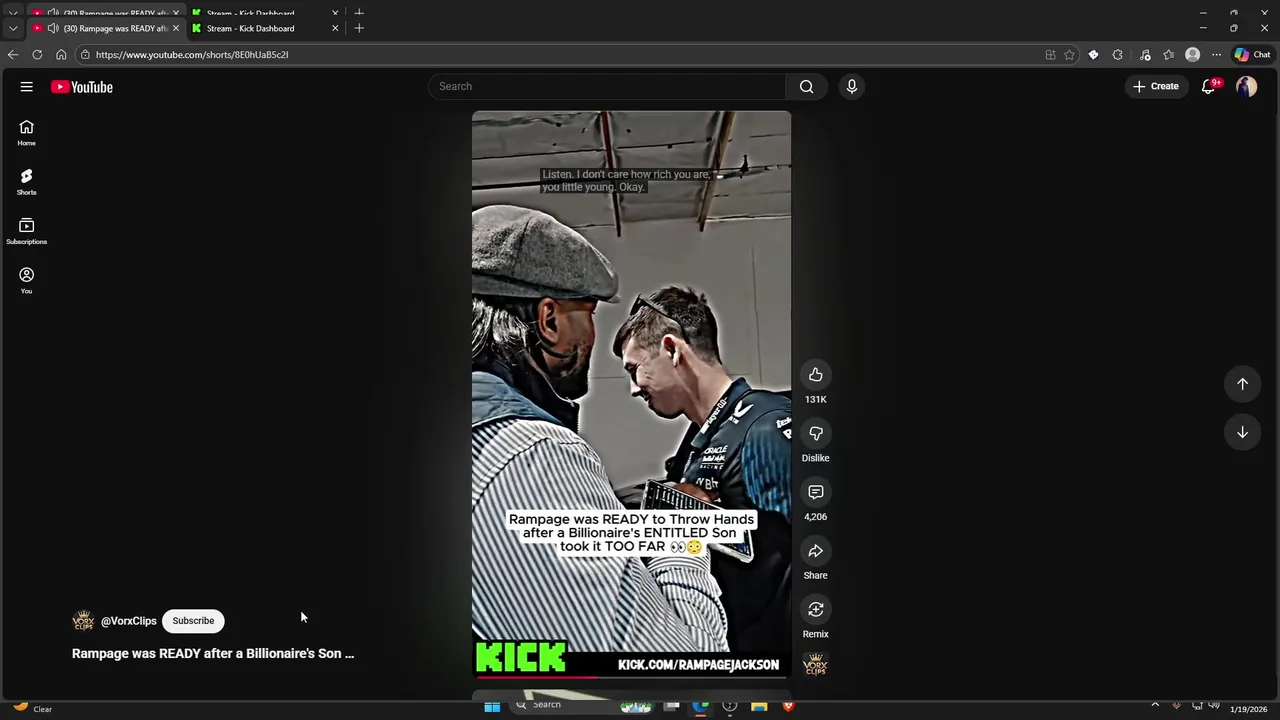Viewport: 1280px width, 720px height.
Task: Expand the tab actions chevron dropdown
Action: click(x=13, y=28)
